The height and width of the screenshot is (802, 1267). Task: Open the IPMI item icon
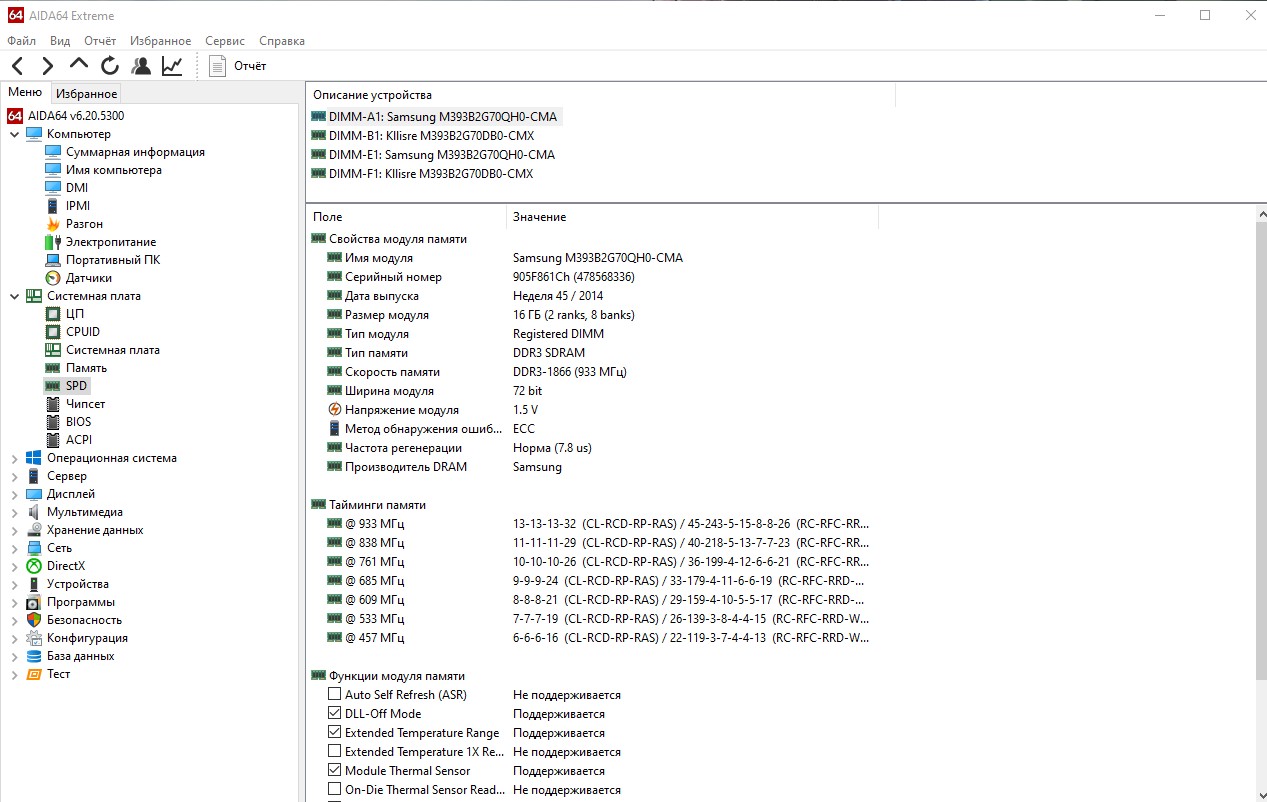pos(53,206)
